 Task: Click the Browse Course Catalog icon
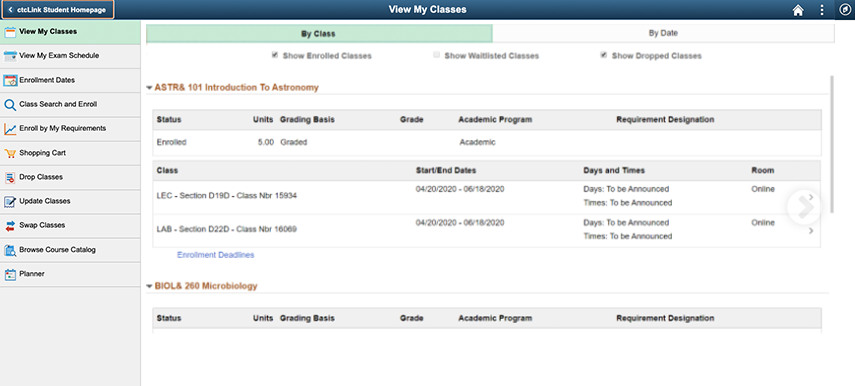click(10, 250)
